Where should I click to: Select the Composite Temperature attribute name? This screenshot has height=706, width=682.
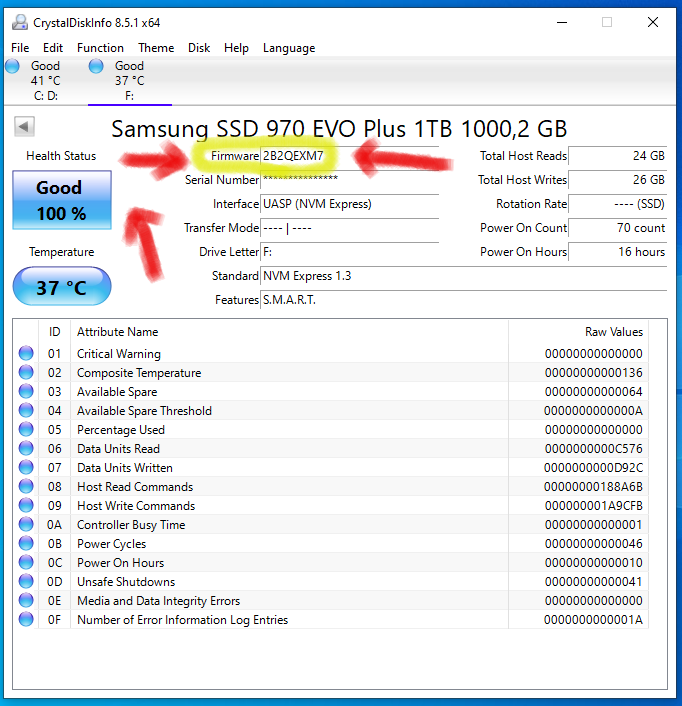(139, 373)
